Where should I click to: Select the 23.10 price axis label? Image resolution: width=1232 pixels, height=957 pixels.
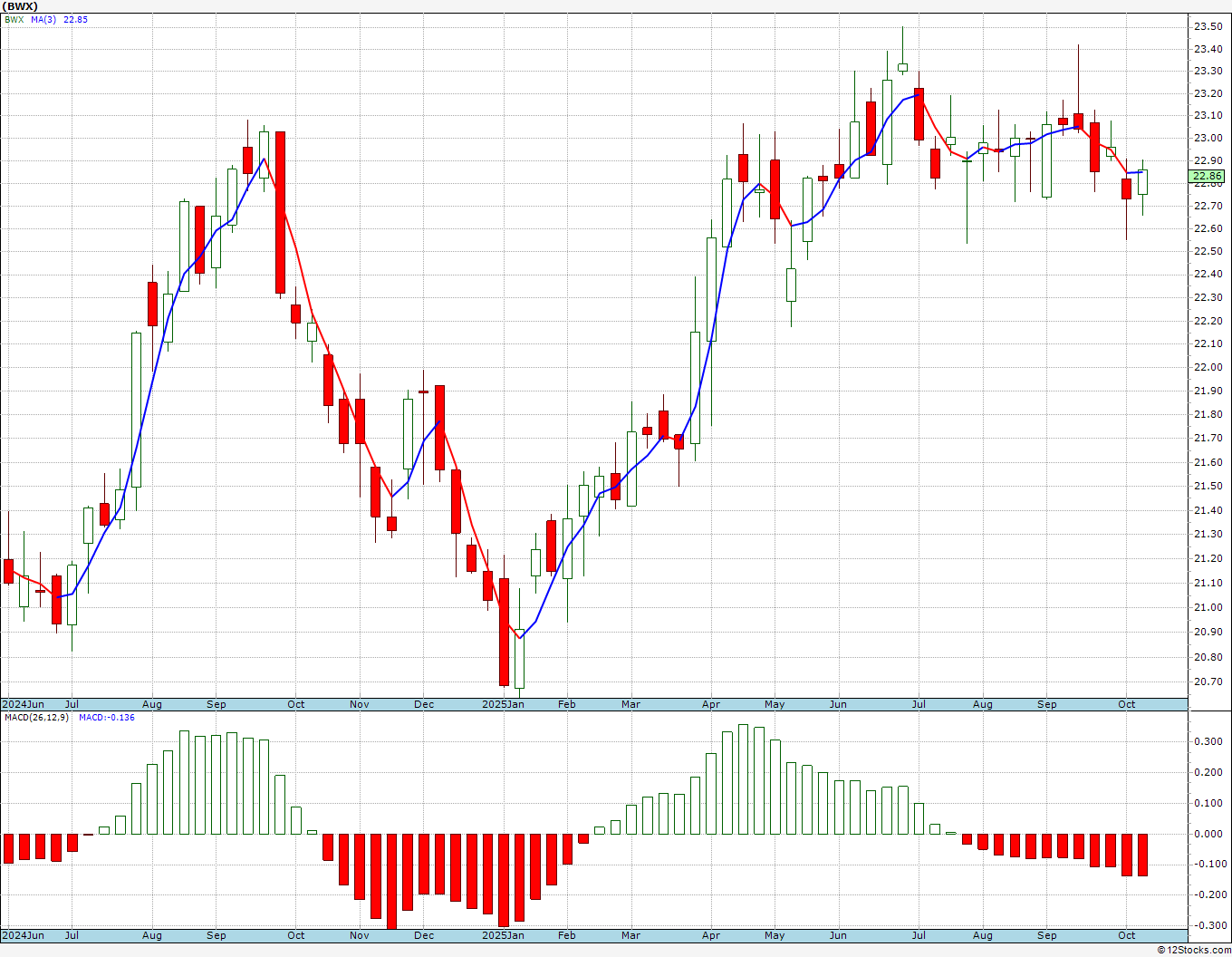[x=1208, y=115]
